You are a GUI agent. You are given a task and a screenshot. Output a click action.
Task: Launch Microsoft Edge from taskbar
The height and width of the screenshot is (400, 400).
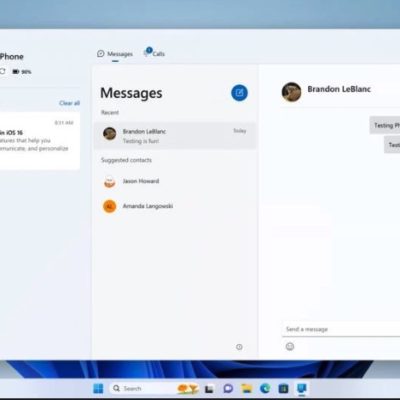tap(265, 388)
